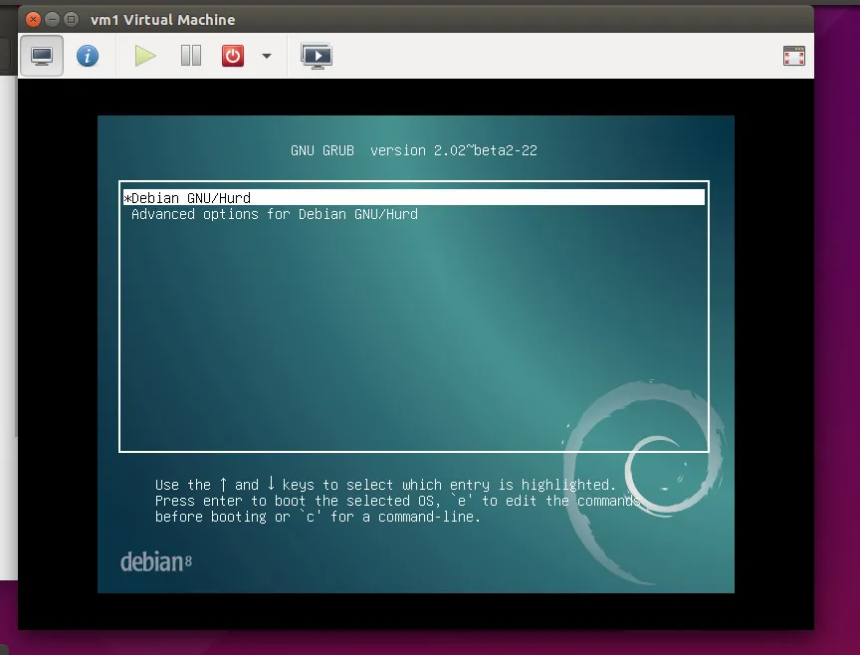Minimize the vm1 Virtual Machine window
The height and width of the screenshot is (655, 860).
(x=52, y=20)
